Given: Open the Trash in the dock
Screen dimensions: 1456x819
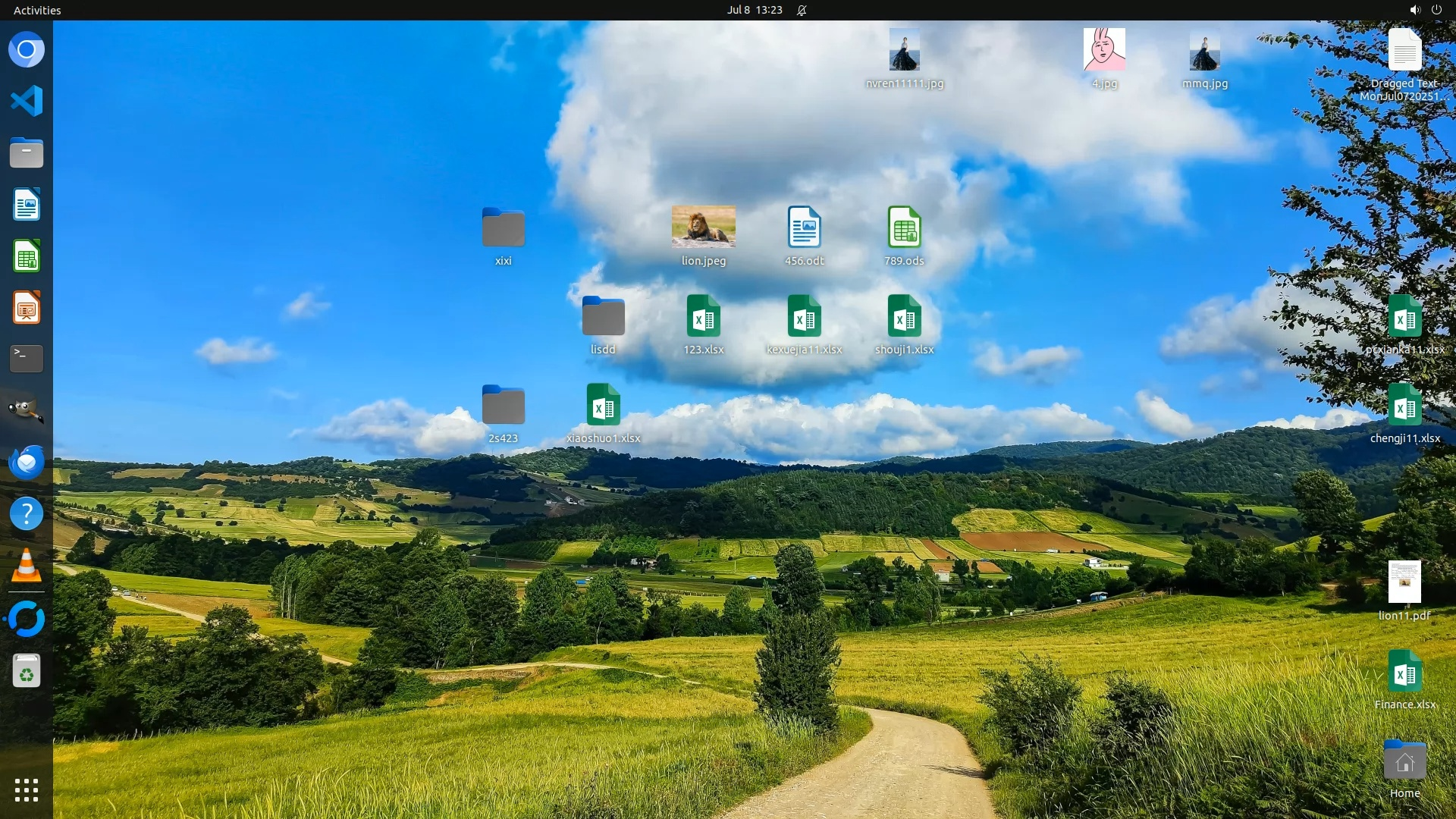Looking at the screenshot, I should [x=27, y=671].
